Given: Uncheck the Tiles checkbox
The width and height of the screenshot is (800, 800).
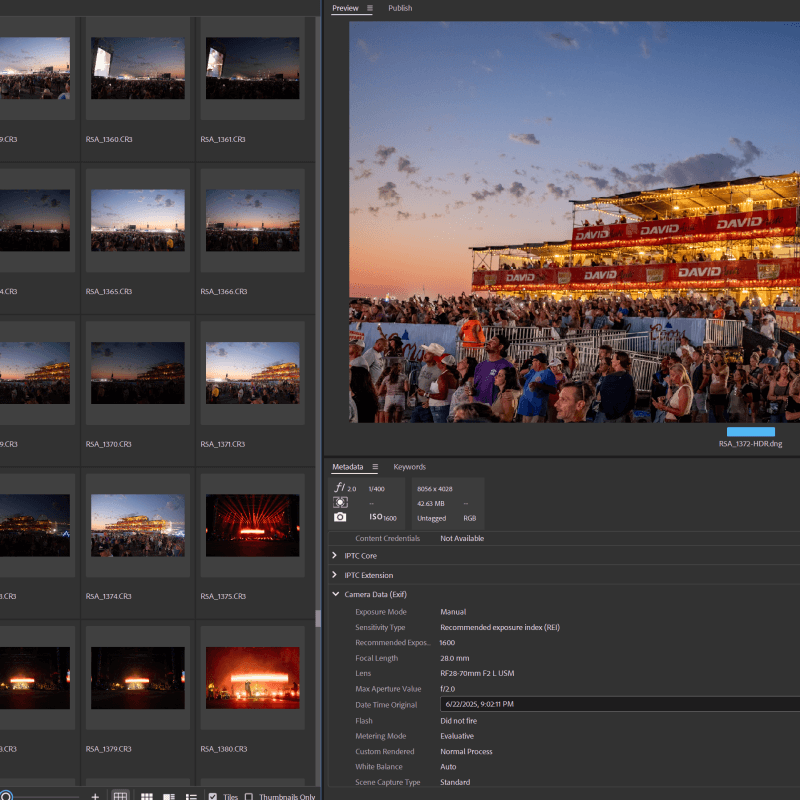Looking at the screenshot, I should click(x=212, y=796).
